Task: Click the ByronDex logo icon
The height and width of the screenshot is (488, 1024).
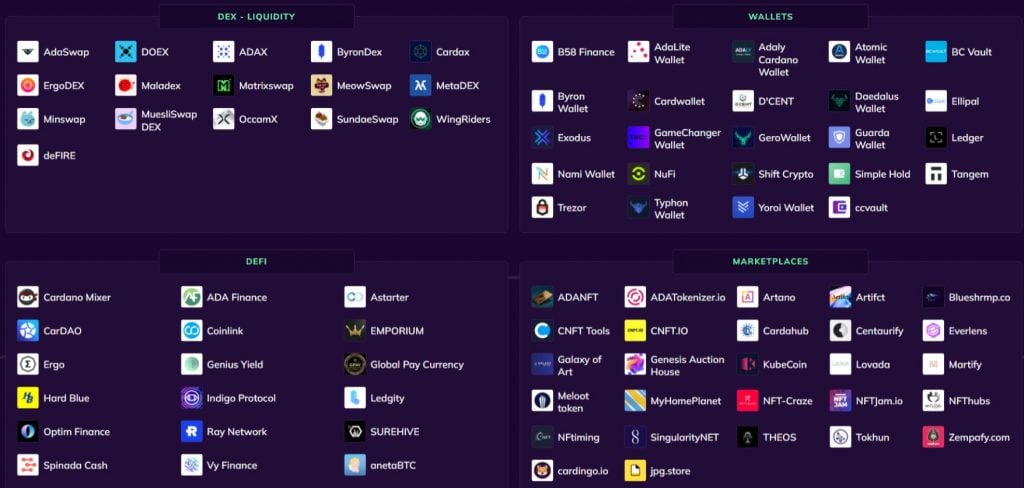Action: (322, 52)
